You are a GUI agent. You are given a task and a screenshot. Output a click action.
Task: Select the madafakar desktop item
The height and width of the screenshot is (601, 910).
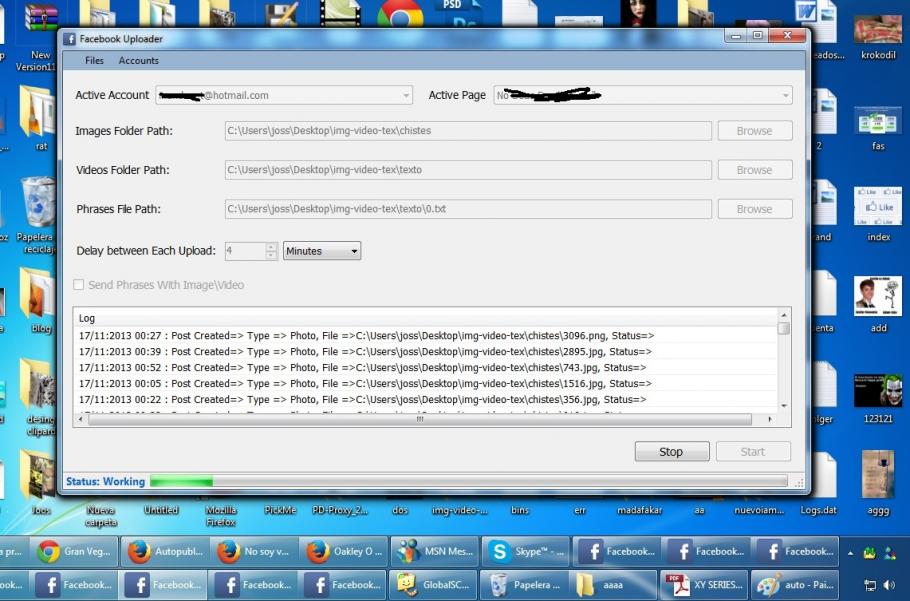click(x=639, y=510)
